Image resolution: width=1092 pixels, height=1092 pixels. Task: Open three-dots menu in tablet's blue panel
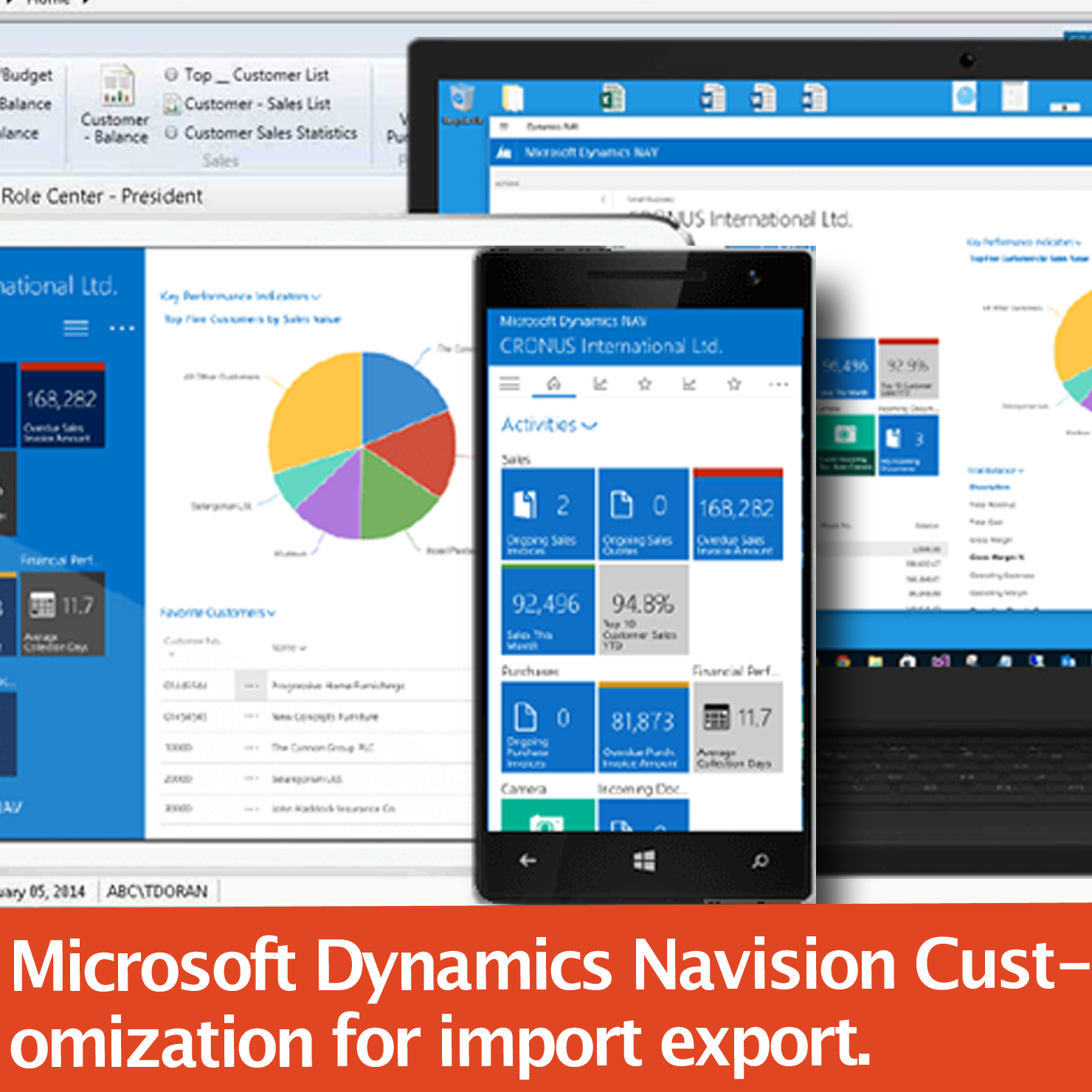tap(122, 328)
